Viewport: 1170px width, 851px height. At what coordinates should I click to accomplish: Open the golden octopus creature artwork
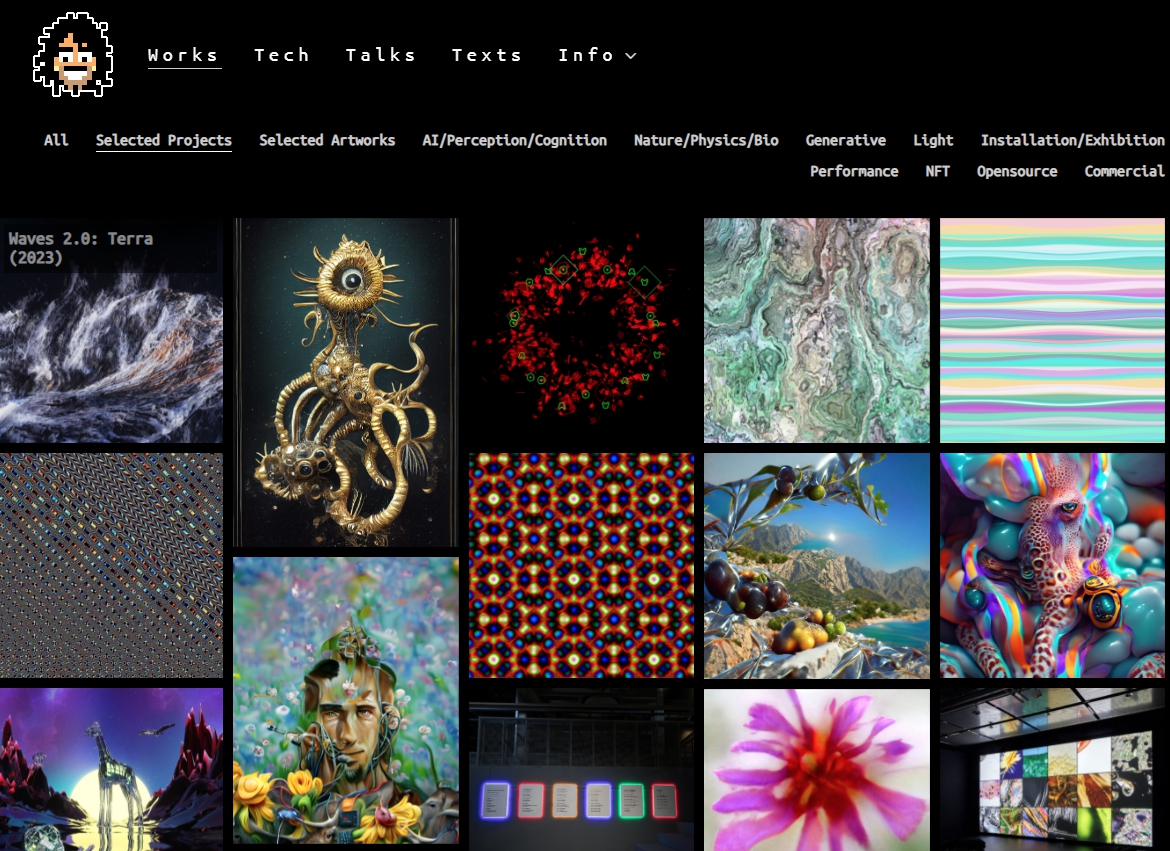click(345, 382)
